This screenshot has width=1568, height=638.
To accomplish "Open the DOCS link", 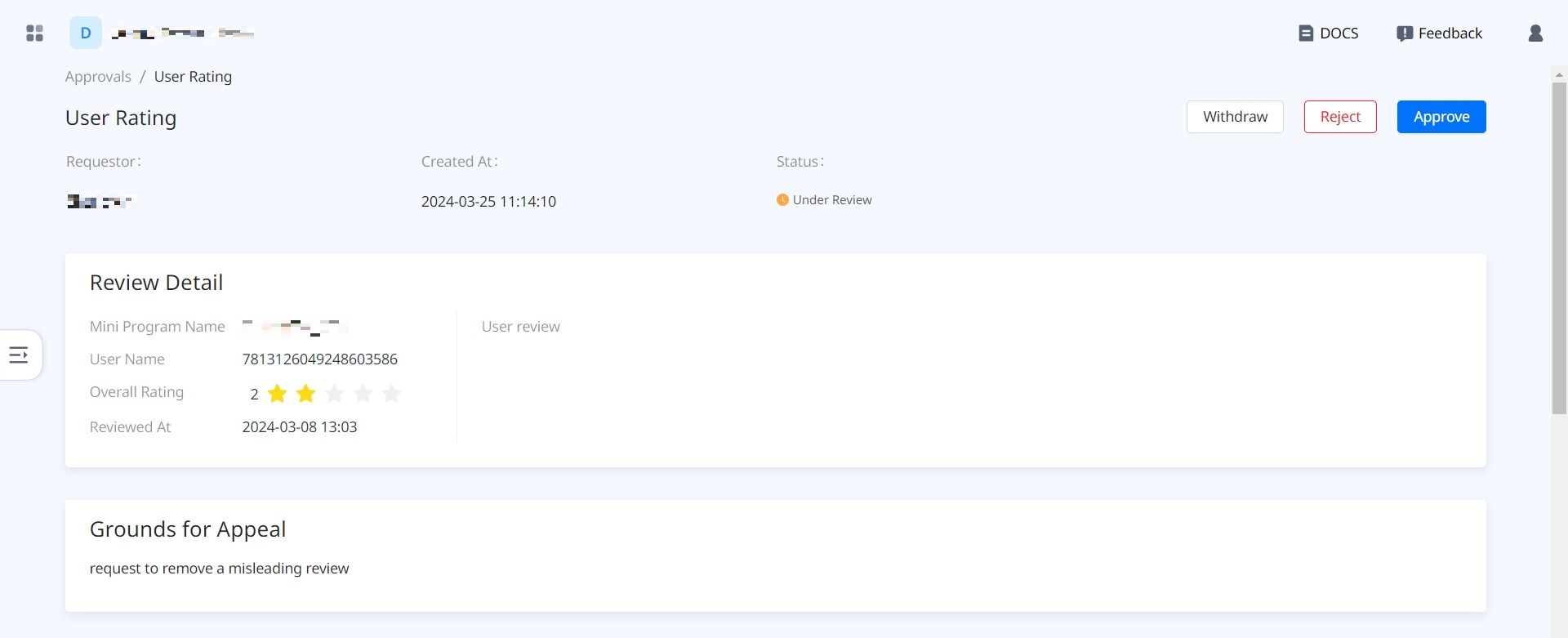I will 1329,33.
